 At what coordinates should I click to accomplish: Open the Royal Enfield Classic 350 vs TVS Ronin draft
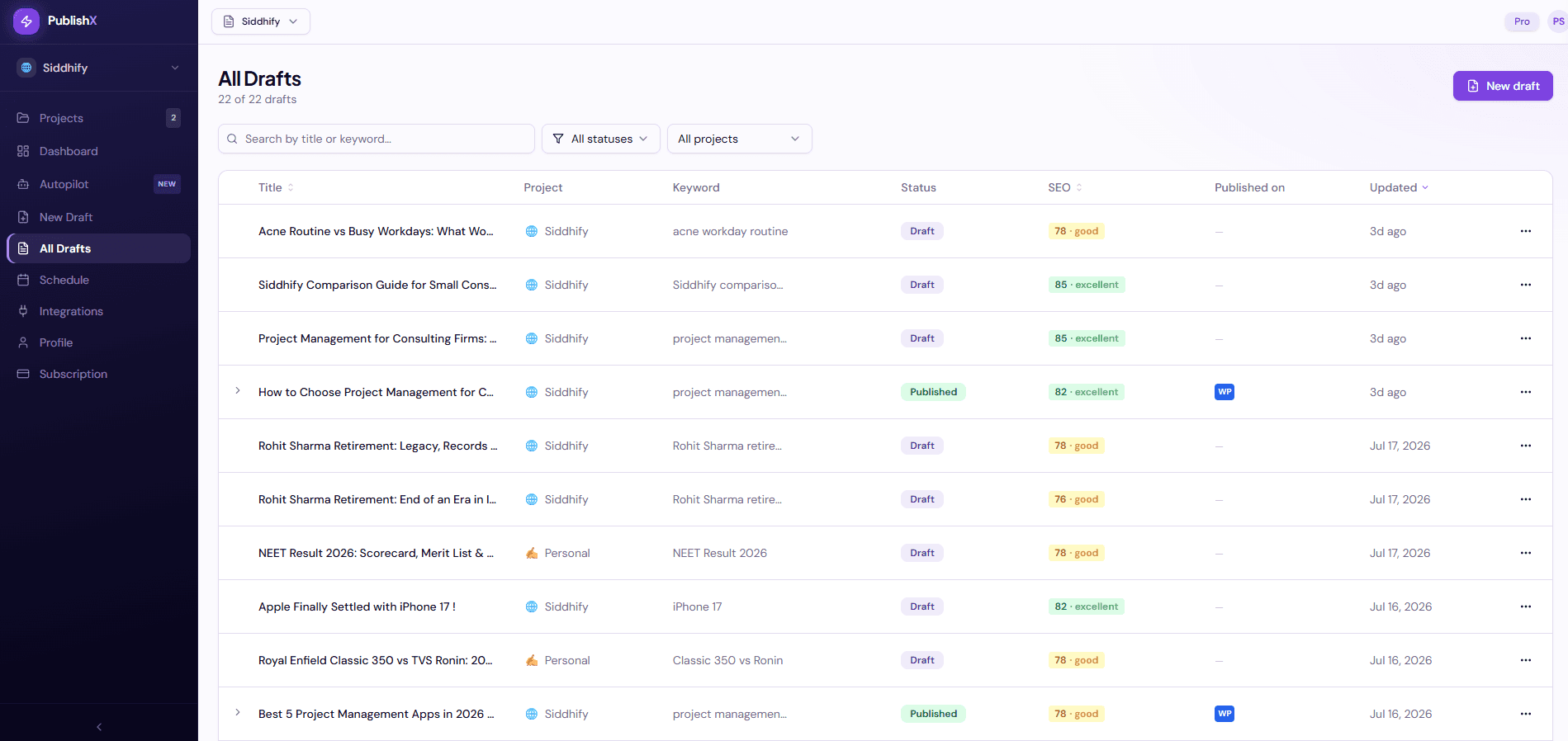coord(376,660)
